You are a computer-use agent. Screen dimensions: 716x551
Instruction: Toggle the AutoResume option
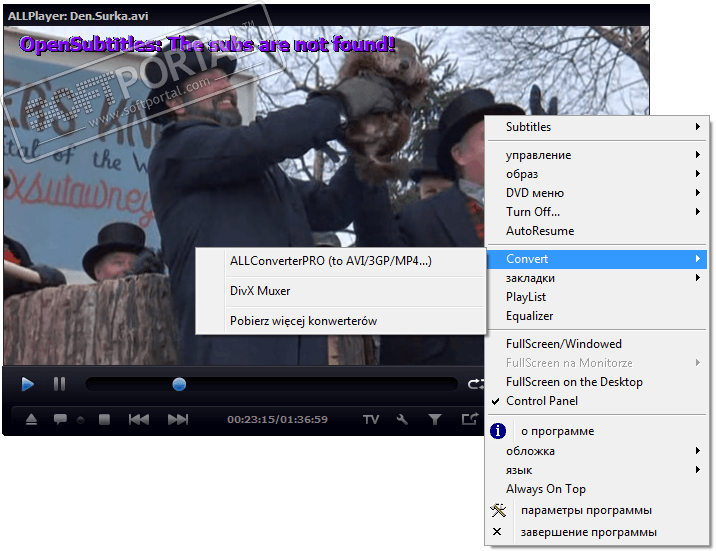click(x=597, y=231)
